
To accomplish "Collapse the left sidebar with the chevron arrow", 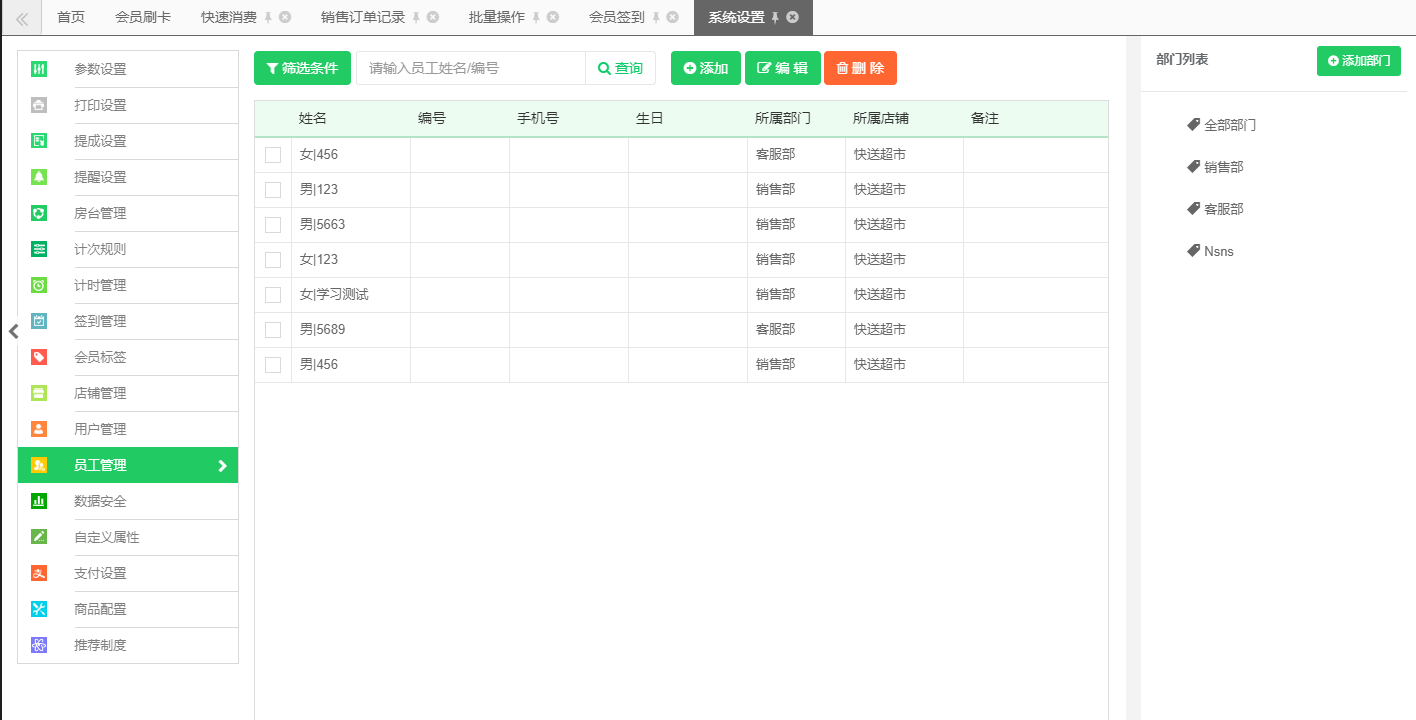I will coord(13,332).
